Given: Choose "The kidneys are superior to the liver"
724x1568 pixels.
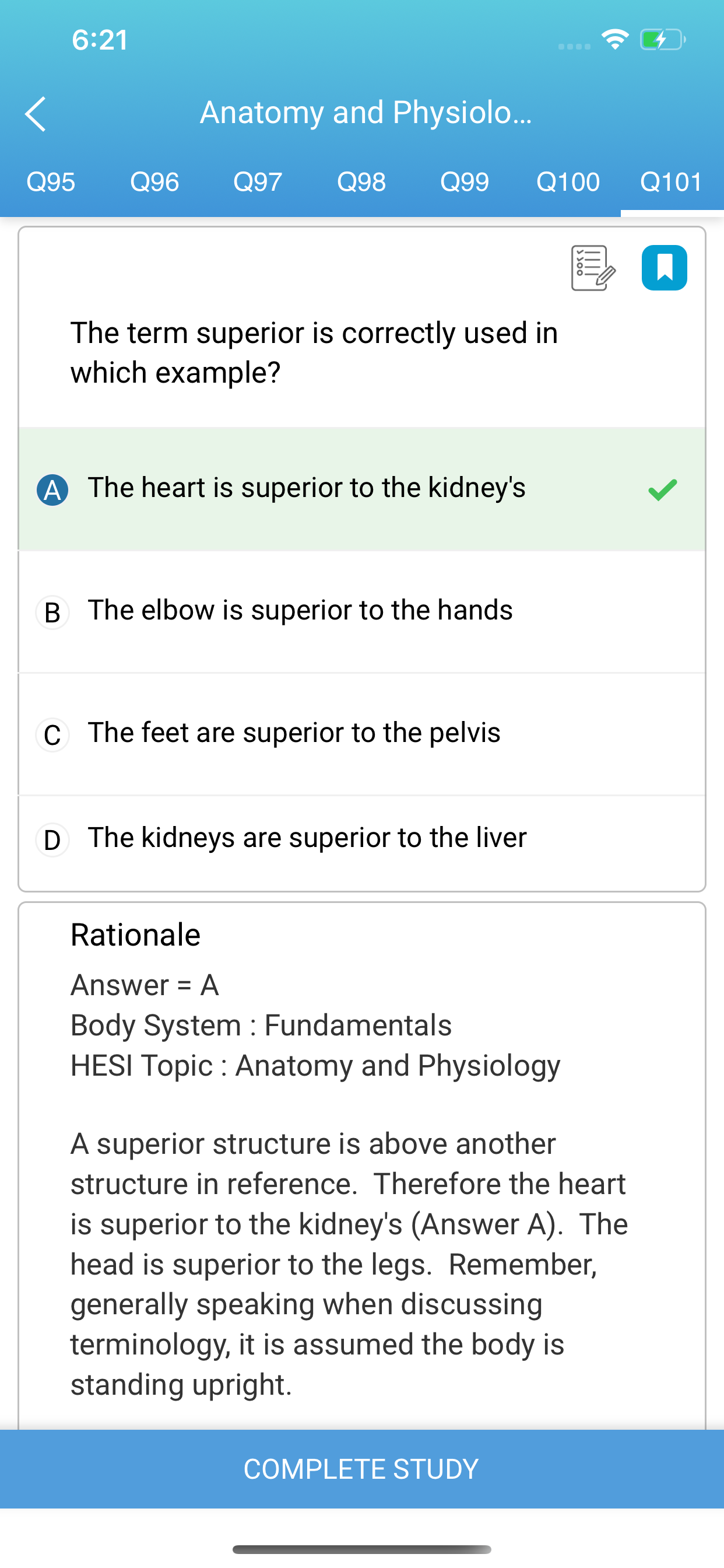Looking at the screenshot, I should click(362, 840).
